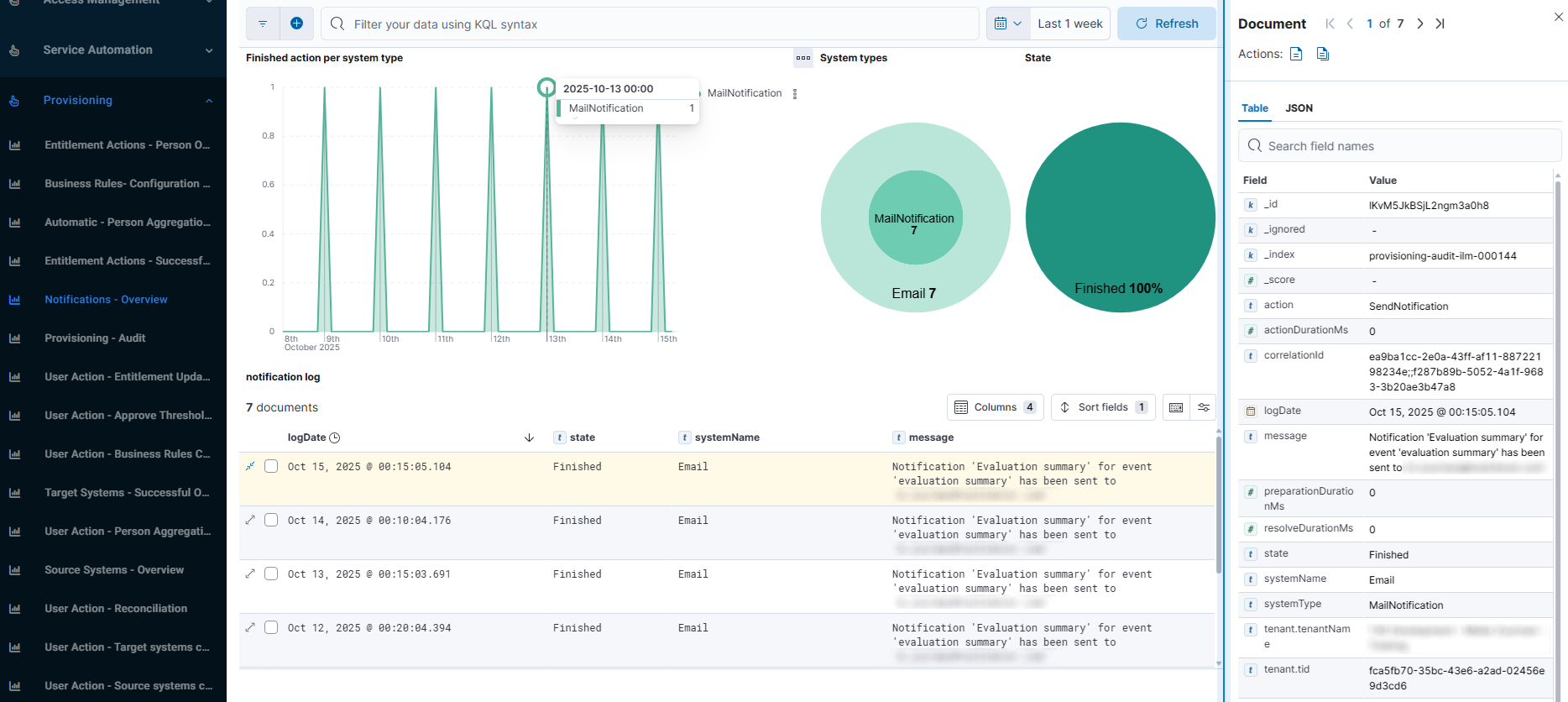Click the add filter plus icon
Screen dimensions: 1568x702
(x=296, y=24)
